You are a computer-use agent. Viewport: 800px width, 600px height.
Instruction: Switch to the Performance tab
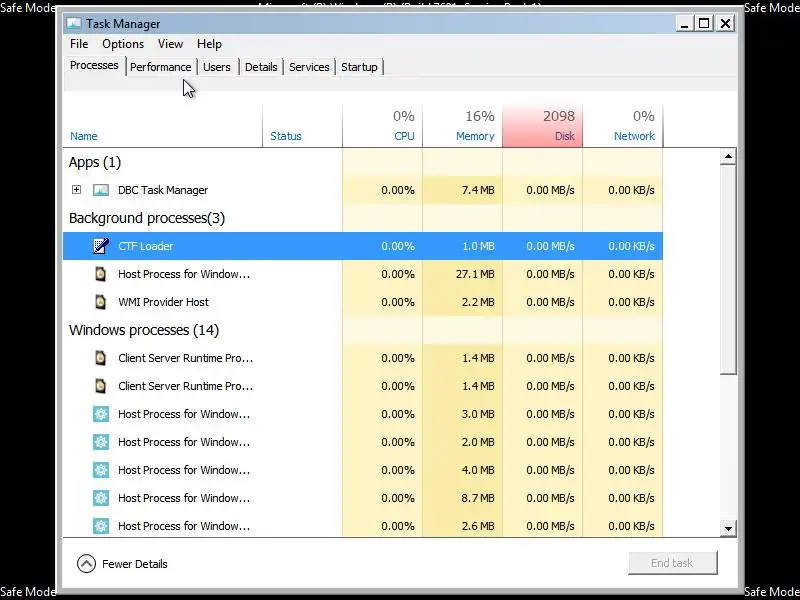[x=160, y=67]
